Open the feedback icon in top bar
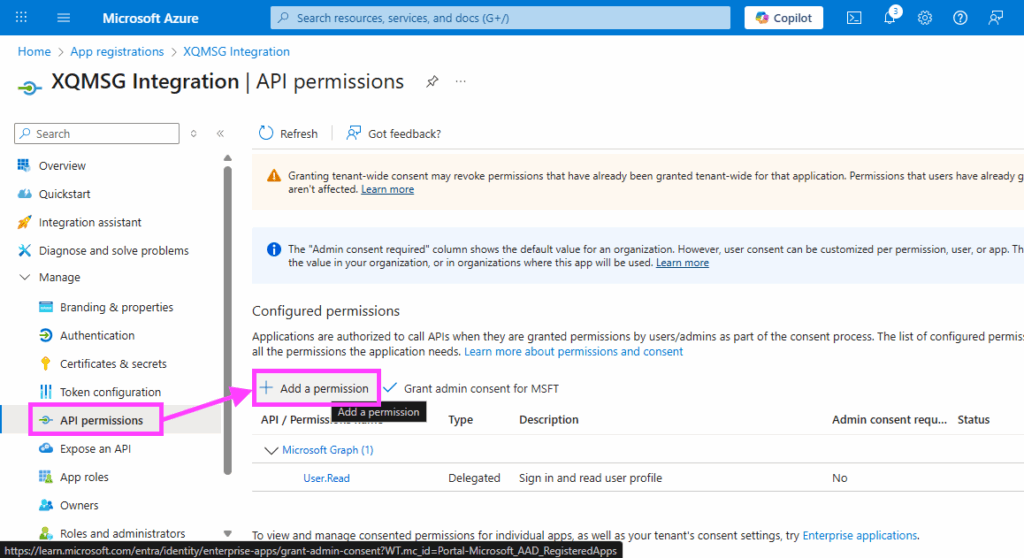This screenshot has height=558, width=1024. pos(995,18)
